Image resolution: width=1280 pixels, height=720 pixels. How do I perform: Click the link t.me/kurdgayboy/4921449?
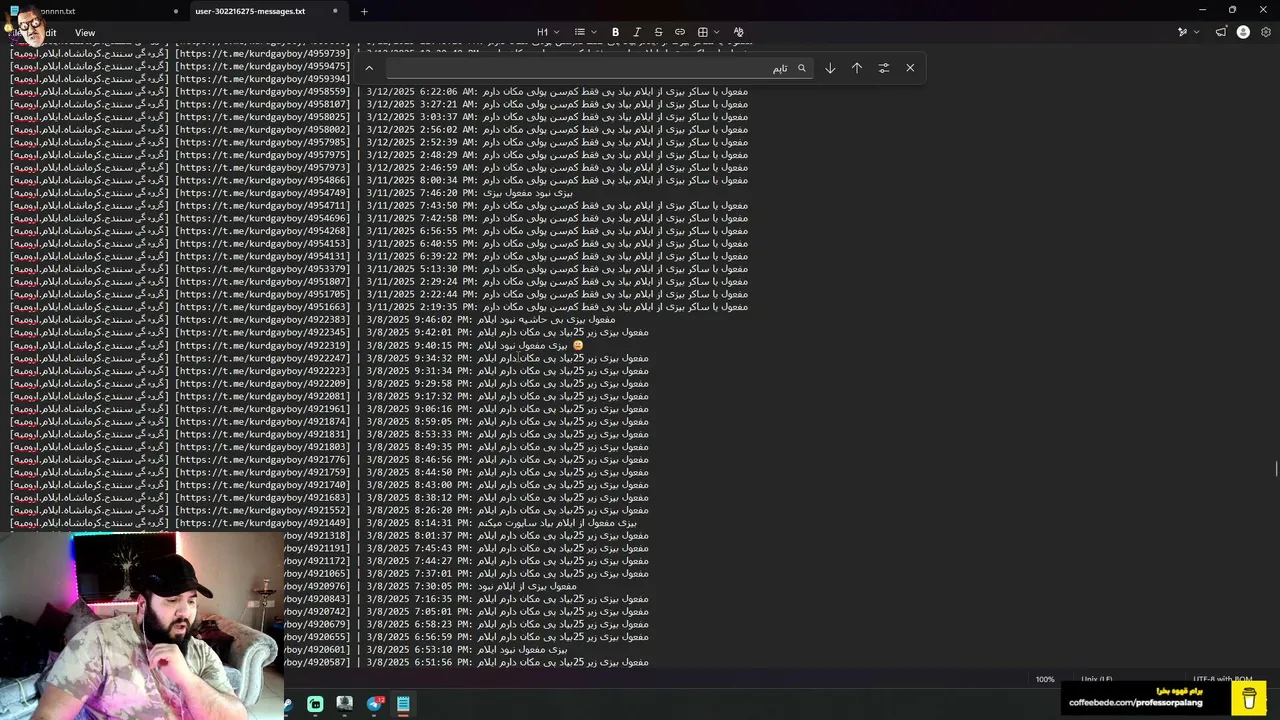(x=264, y=523)
